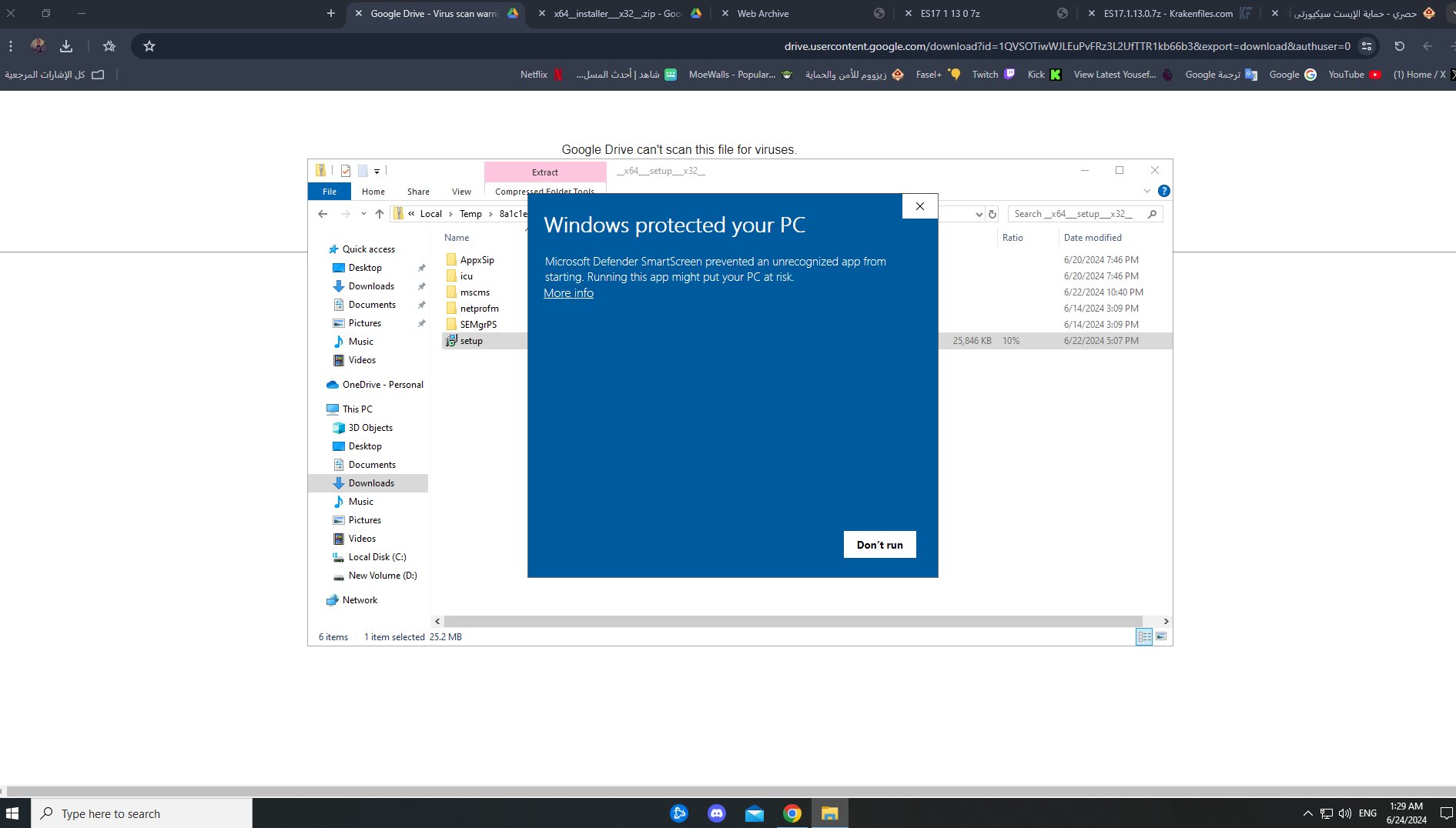Image resolution: width=1456 pixels, height=828 pixels.
Task: Click the Don't run button
Action: pos(879,545)
